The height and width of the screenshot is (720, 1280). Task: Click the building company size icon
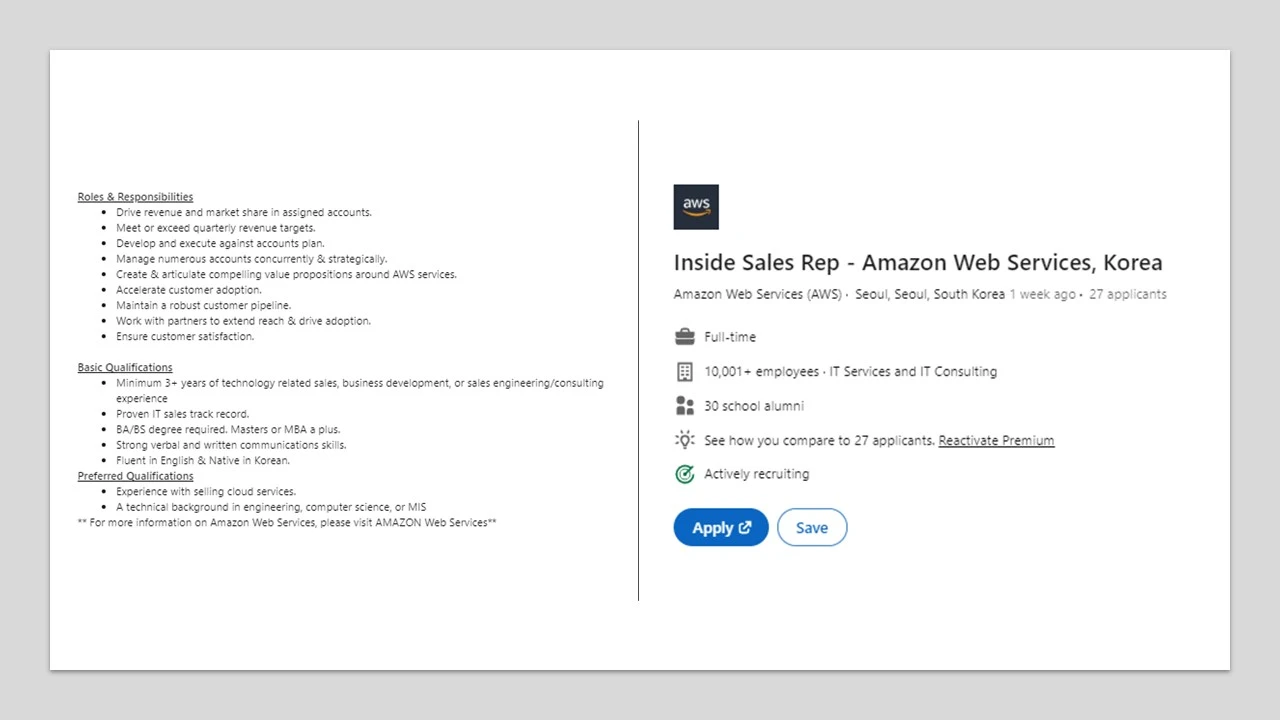pyautogui.click(x=685, y=371)
